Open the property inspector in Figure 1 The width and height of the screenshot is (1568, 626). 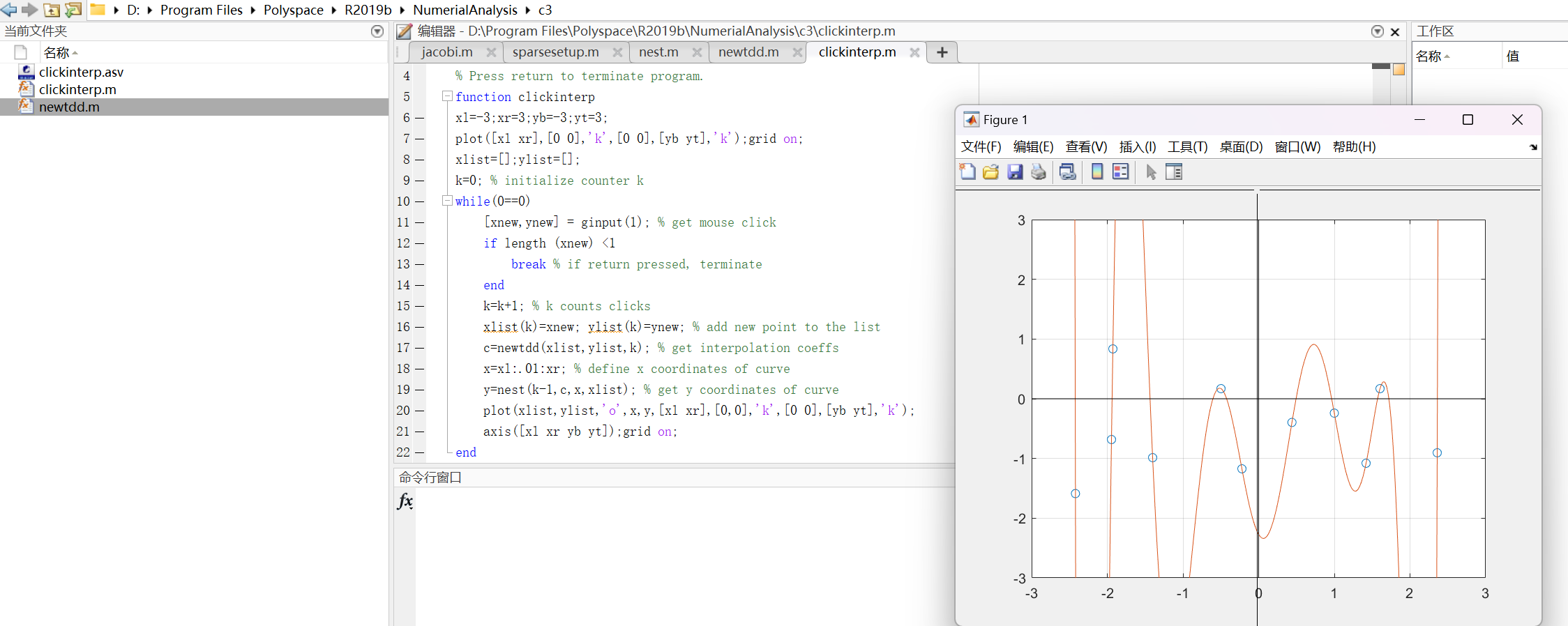click(x=1174, y=171)
